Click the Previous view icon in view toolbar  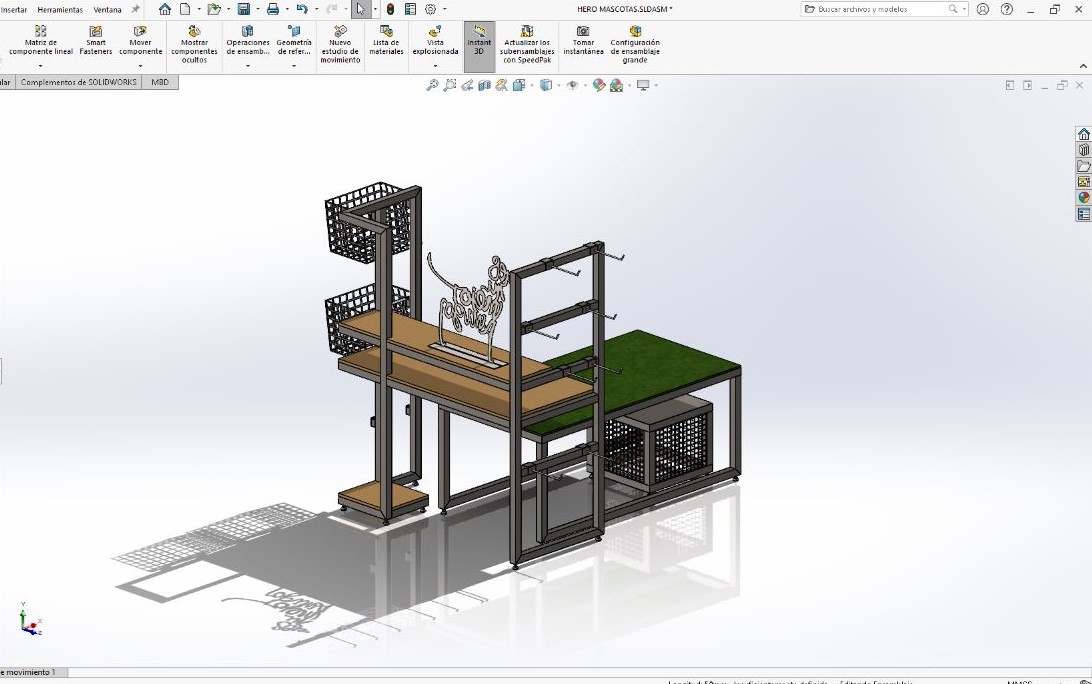[467, 85]
